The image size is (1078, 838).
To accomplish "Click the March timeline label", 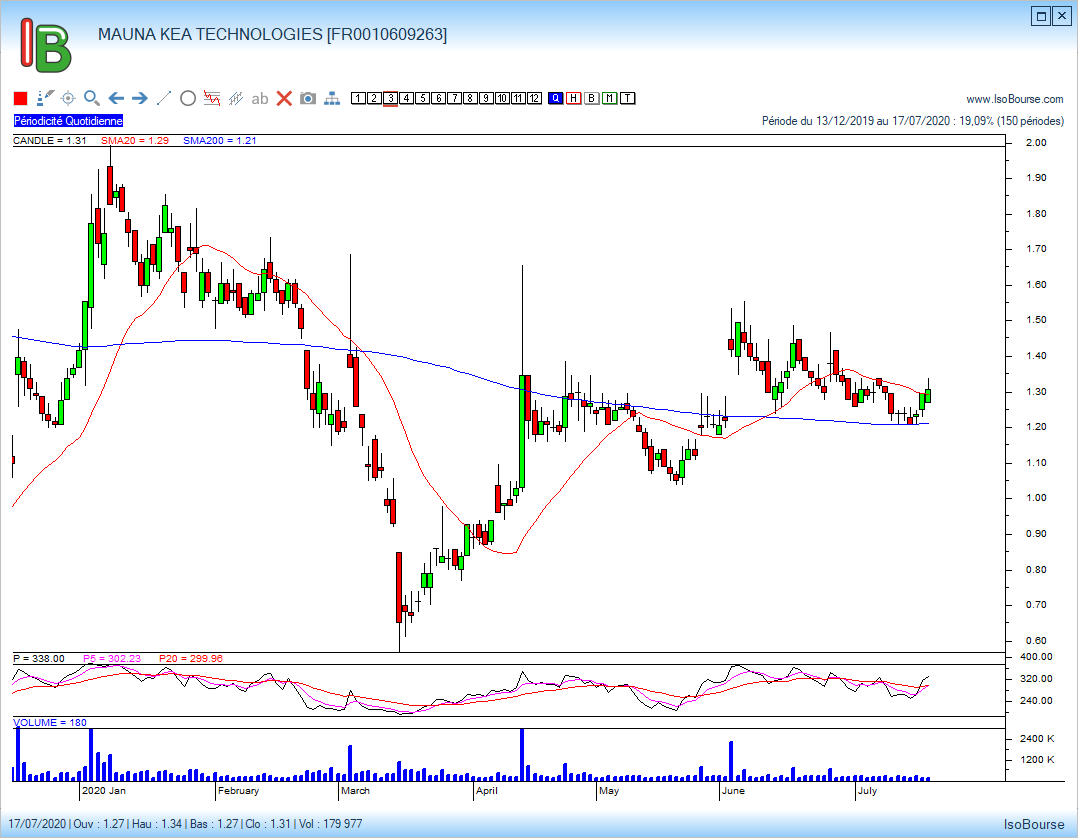I will [355, 791].
